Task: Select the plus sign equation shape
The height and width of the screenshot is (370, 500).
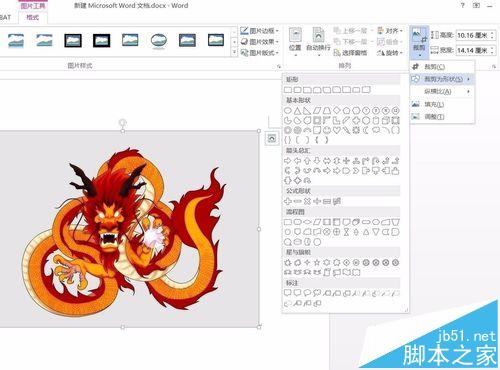Action: (288, 201)
